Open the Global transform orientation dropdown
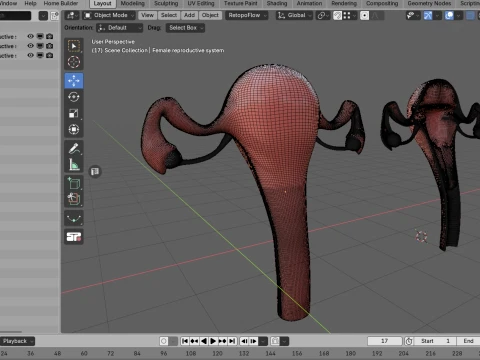This screenshot has width=480, height=360. point(295,15)
